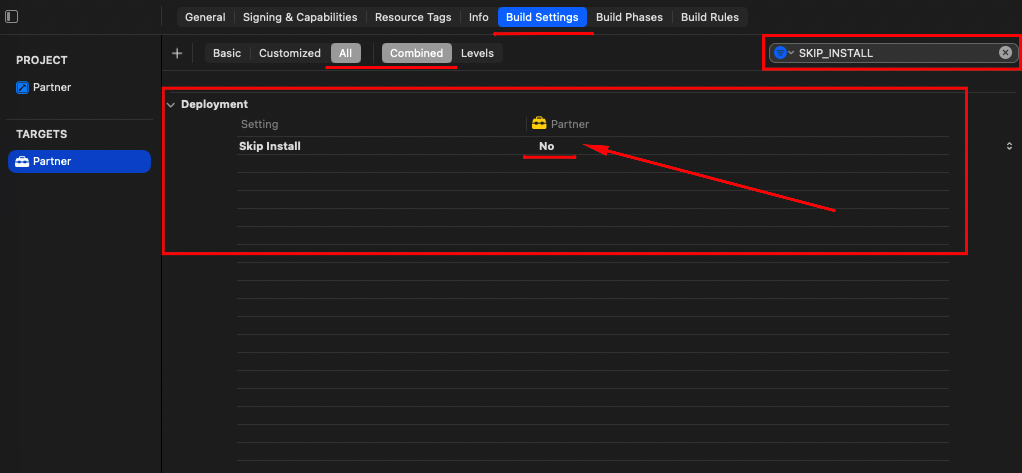Select the Partner project icon
Image resolution: width=1022 pixels, height=473 pixels.
(22, 87)
